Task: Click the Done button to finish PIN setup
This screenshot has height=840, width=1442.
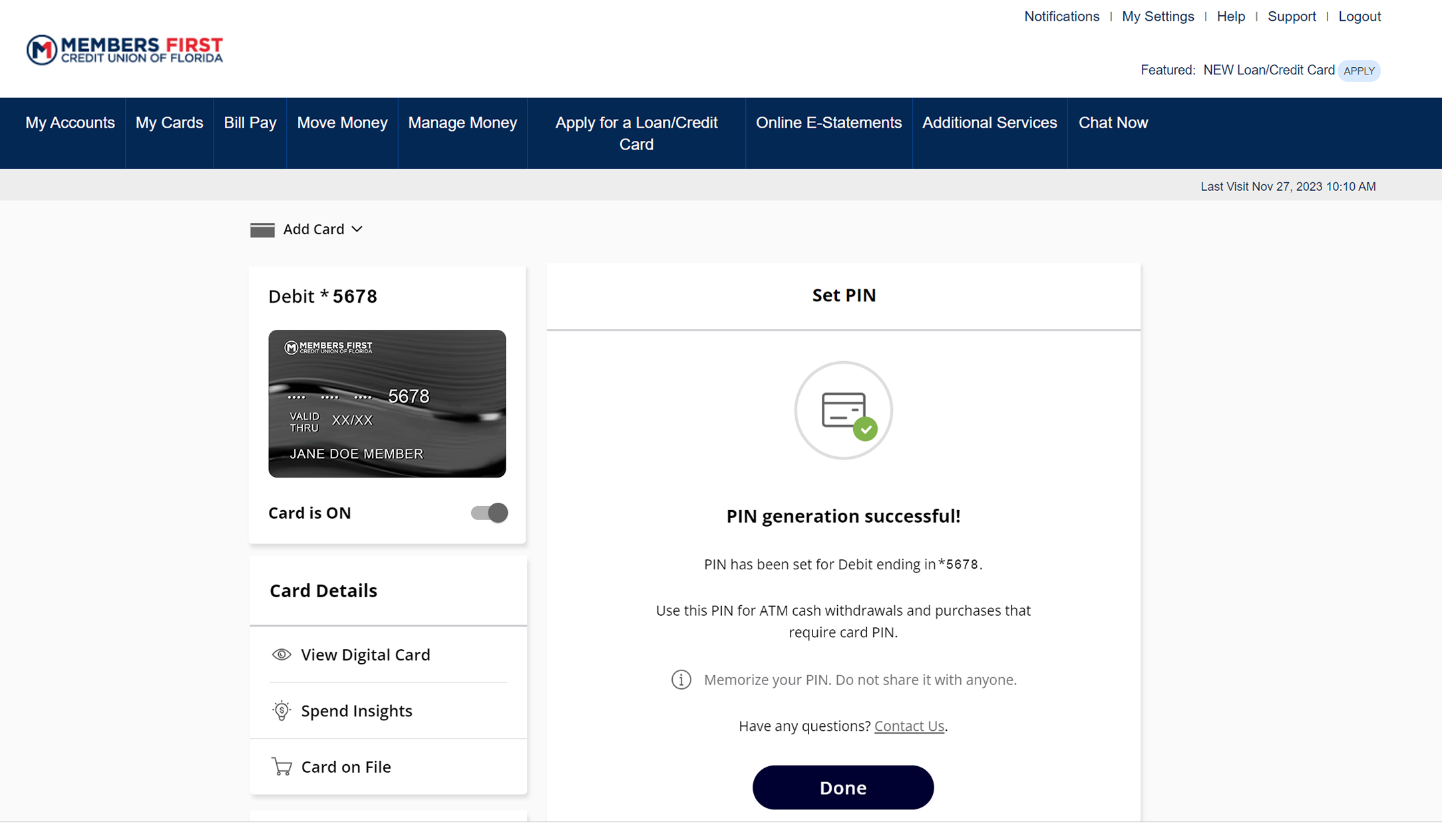Action: pyautogui.click(x=843, y=787)
